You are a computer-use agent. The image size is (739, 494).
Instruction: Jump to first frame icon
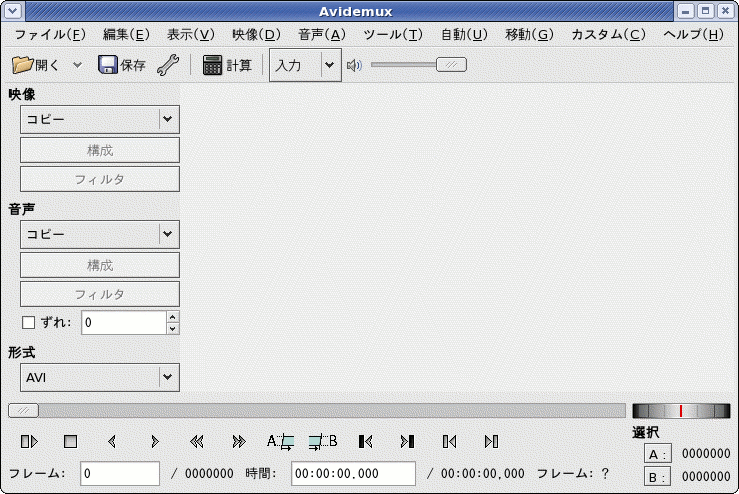tap(449, 442)
